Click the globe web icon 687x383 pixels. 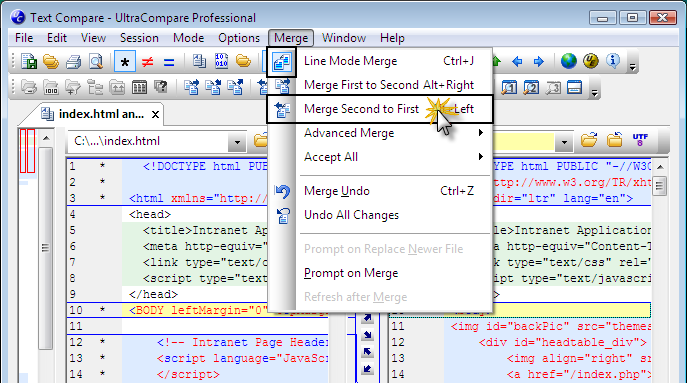click(x=568, y=61)
